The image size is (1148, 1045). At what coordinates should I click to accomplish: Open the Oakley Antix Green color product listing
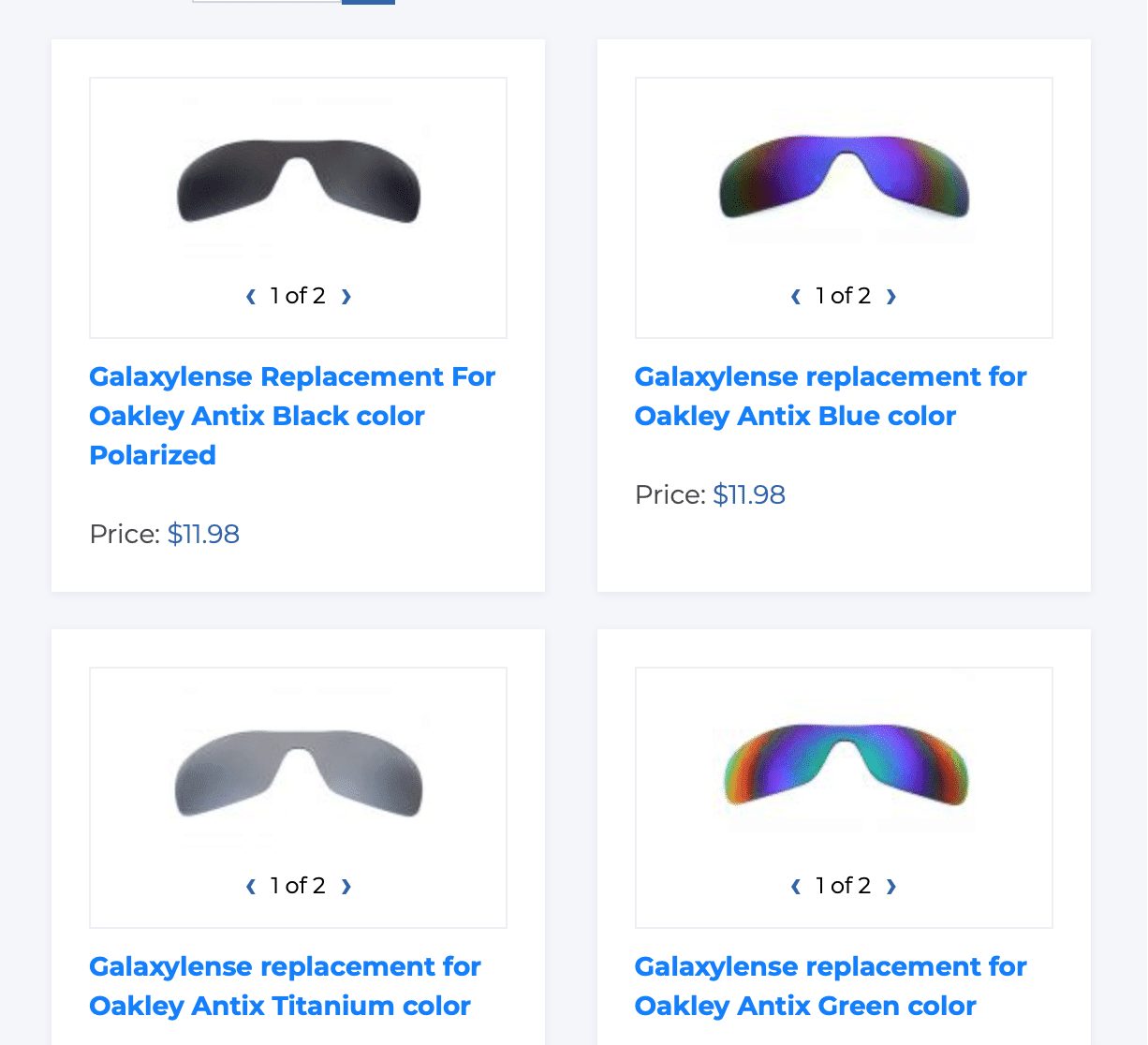click(x=831, y=985)
